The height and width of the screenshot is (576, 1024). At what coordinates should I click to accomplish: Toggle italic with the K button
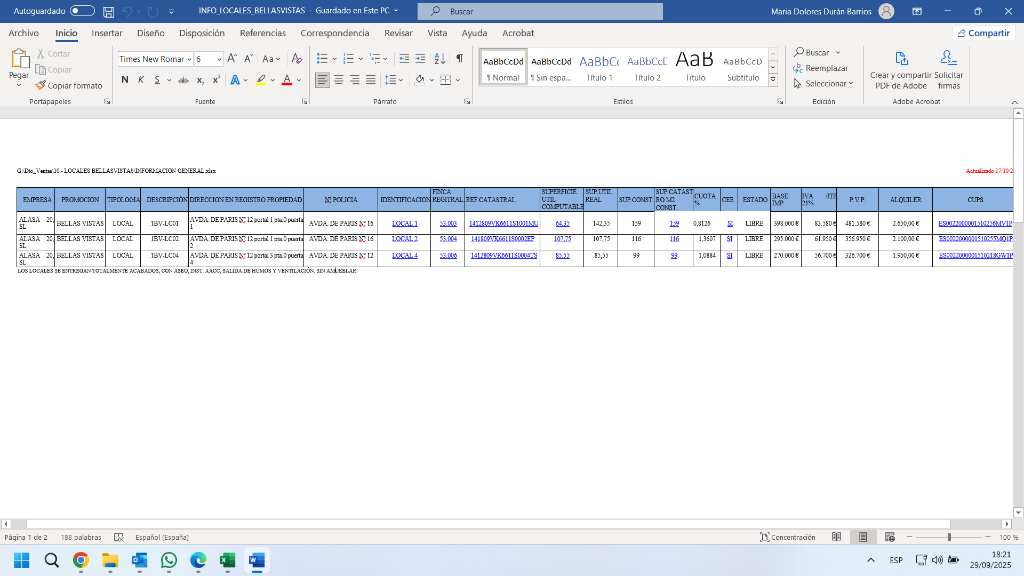[140, 80]
